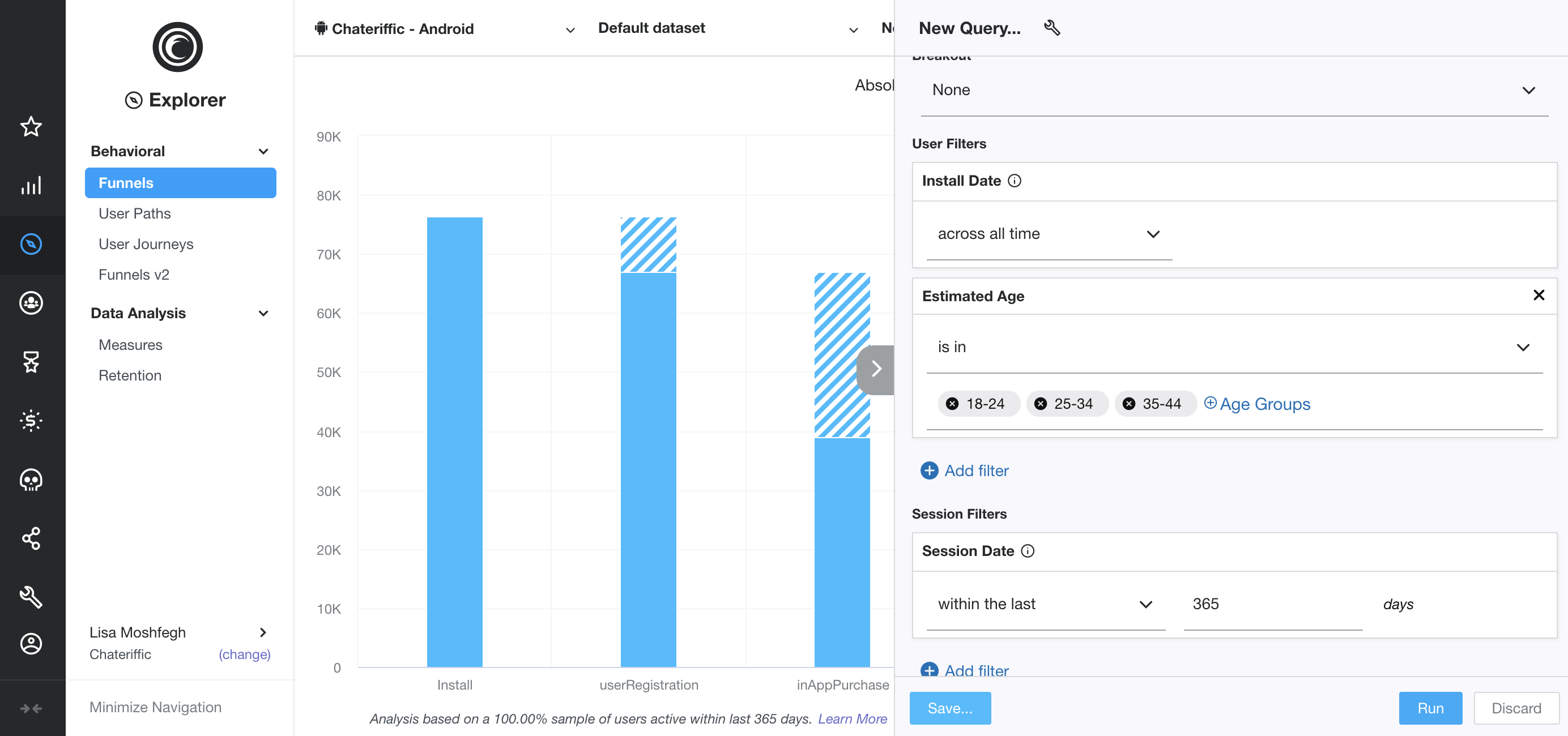
Task: Click the solid inAppPurchase funnel bar
Action: tap(842, 553)
